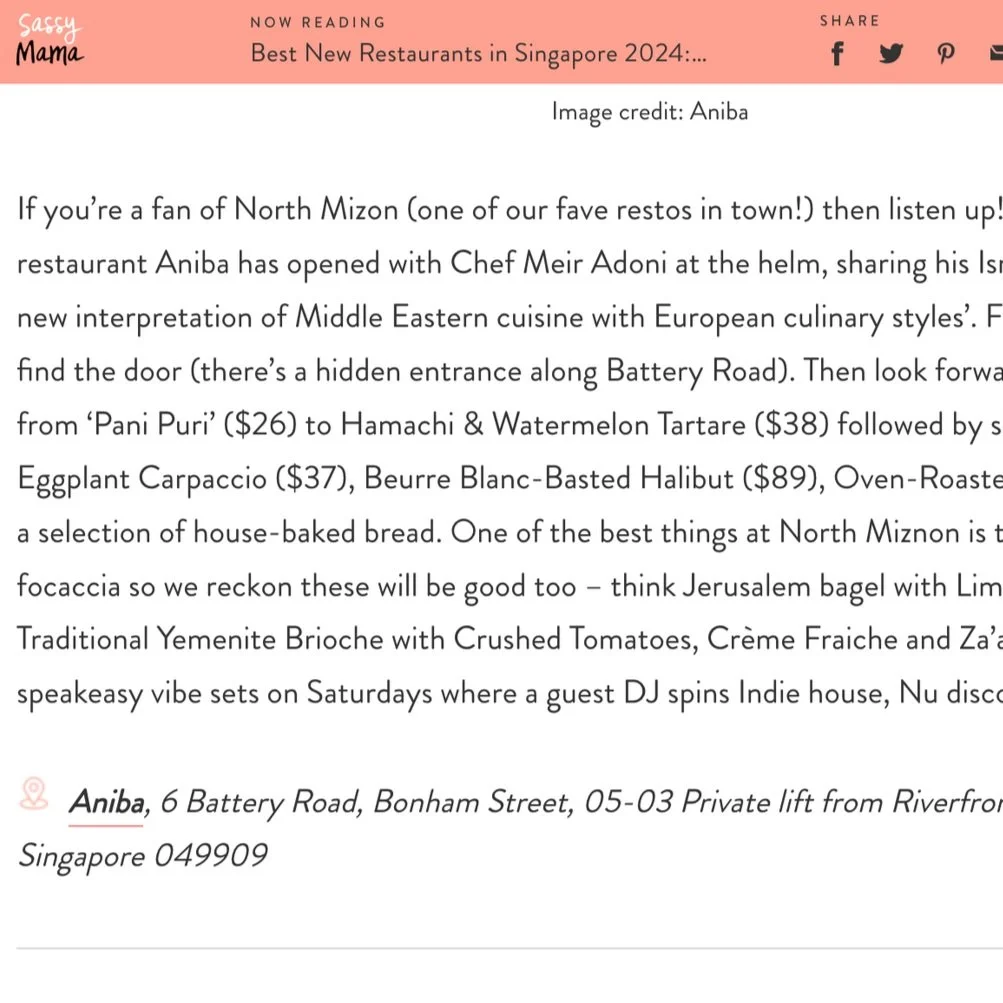This screenshot has height=1003, width=1003.
Task: Click the divider line below the address
Action: [x=500, y=945]
